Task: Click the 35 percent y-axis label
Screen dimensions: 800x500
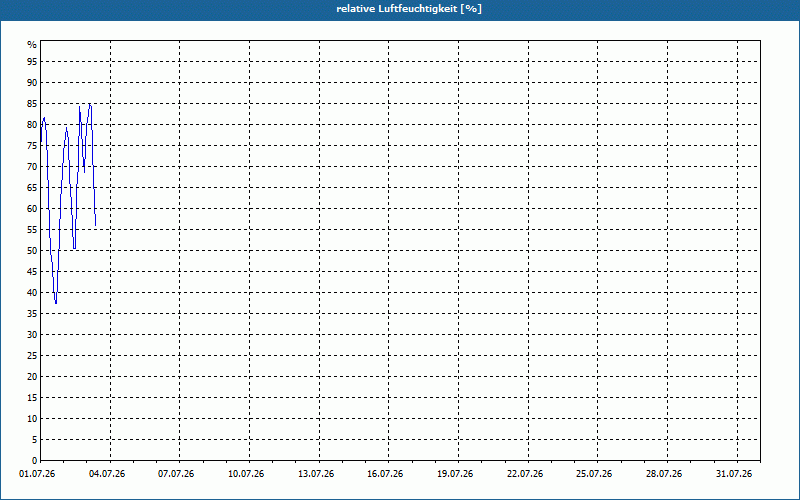Action: pos(32,314)
